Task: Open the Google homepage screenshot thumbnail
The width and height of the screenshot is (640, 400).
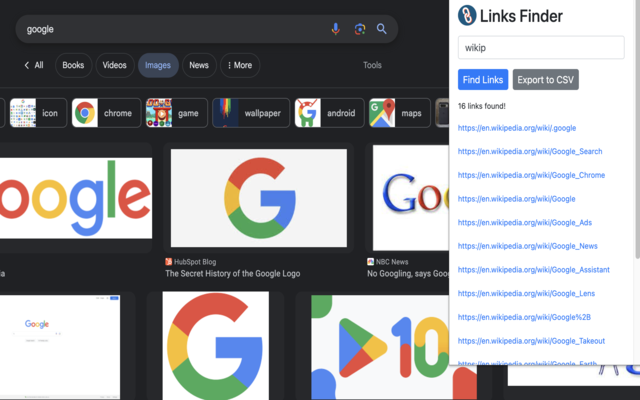Action: 60,346
